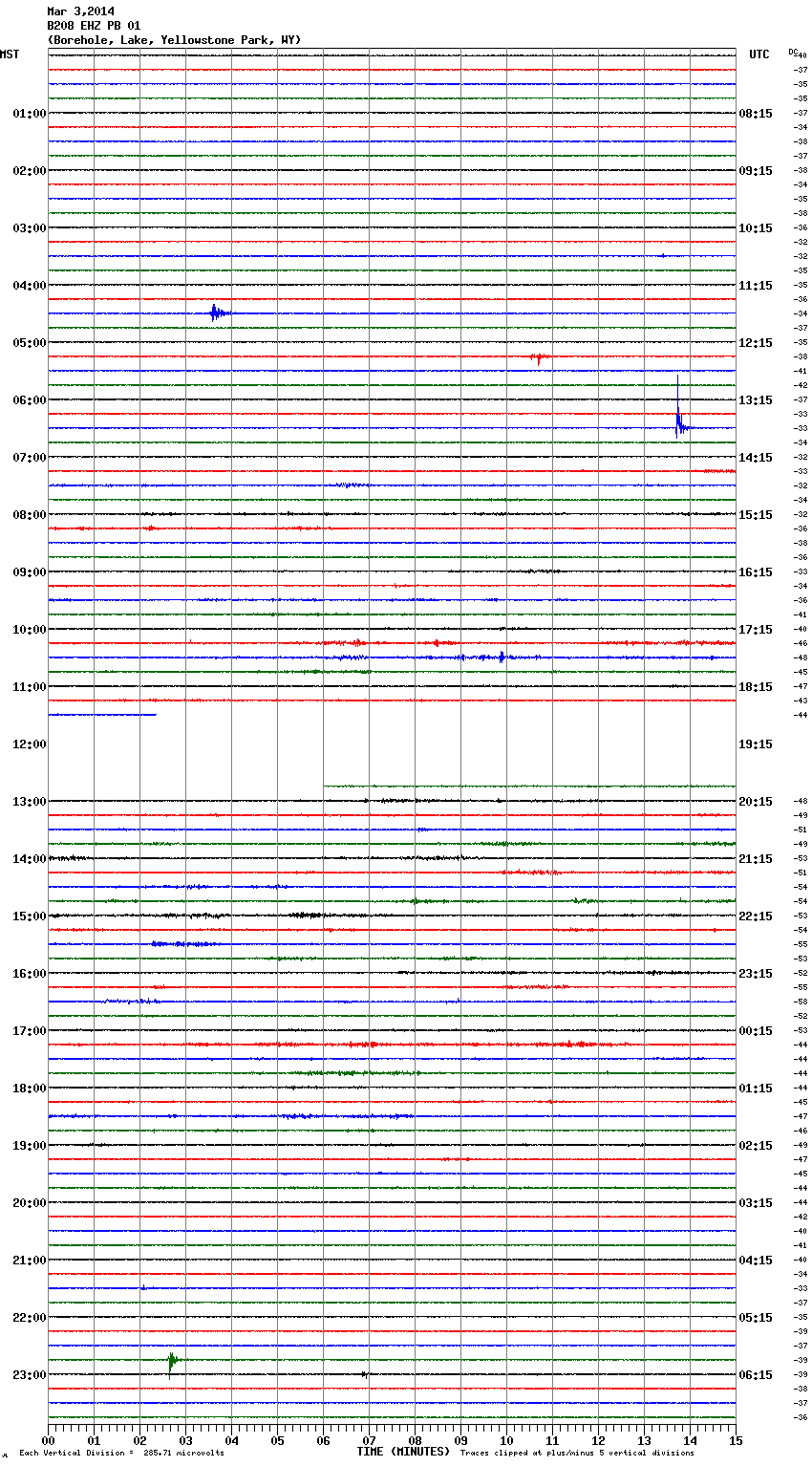
Task: Select the 13:00 MST time label
Action: coord(30,802)
